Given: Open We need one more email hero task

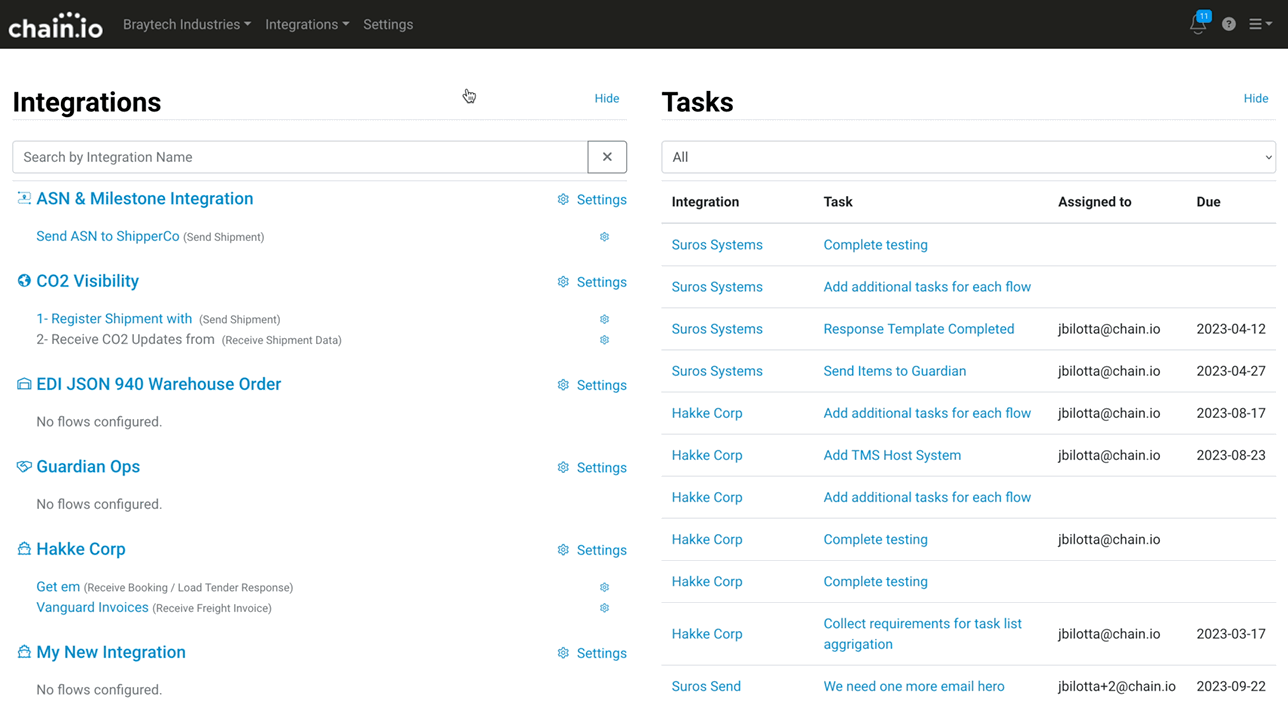Looking at the screenshot, I should point(914,686).
